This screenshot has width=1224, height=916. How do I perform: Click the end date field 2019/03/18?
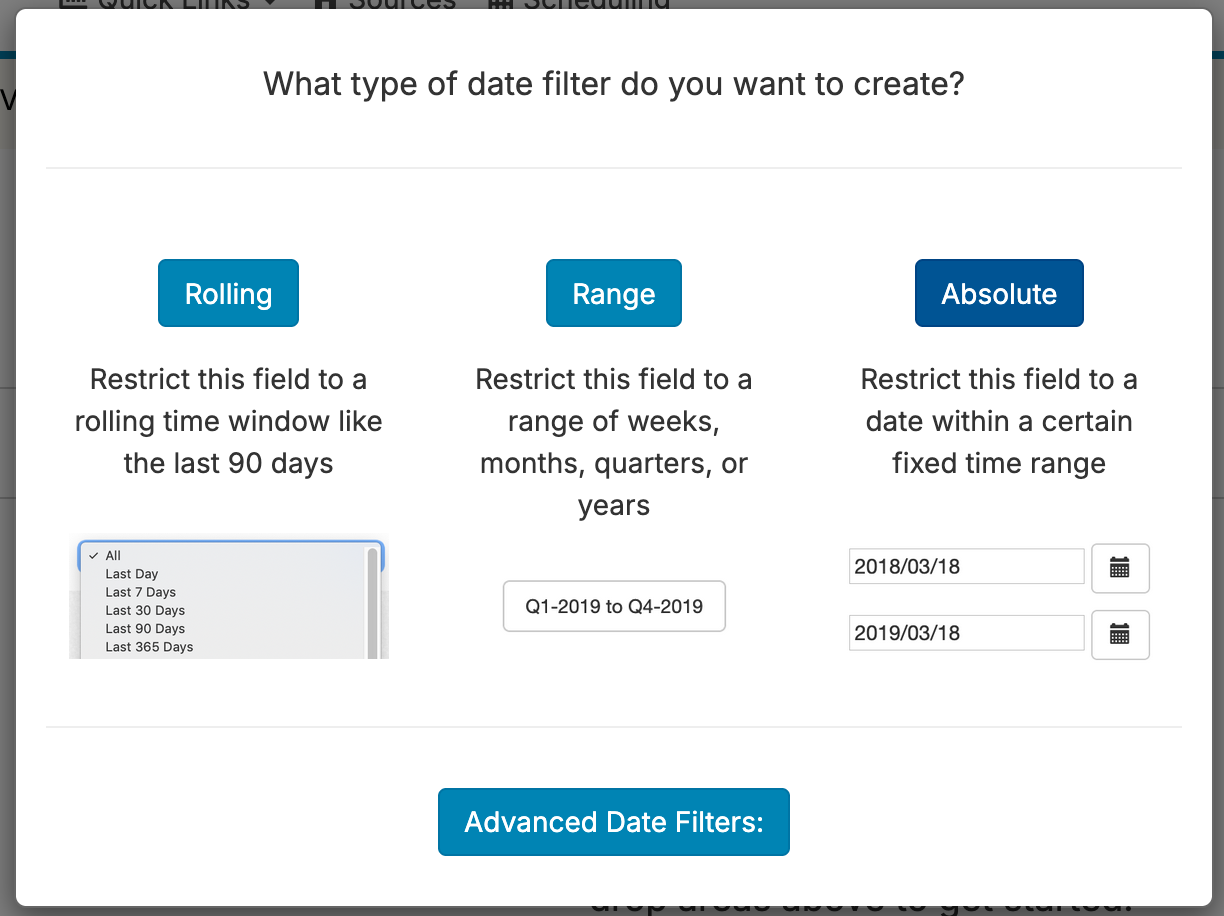point(965,633)
